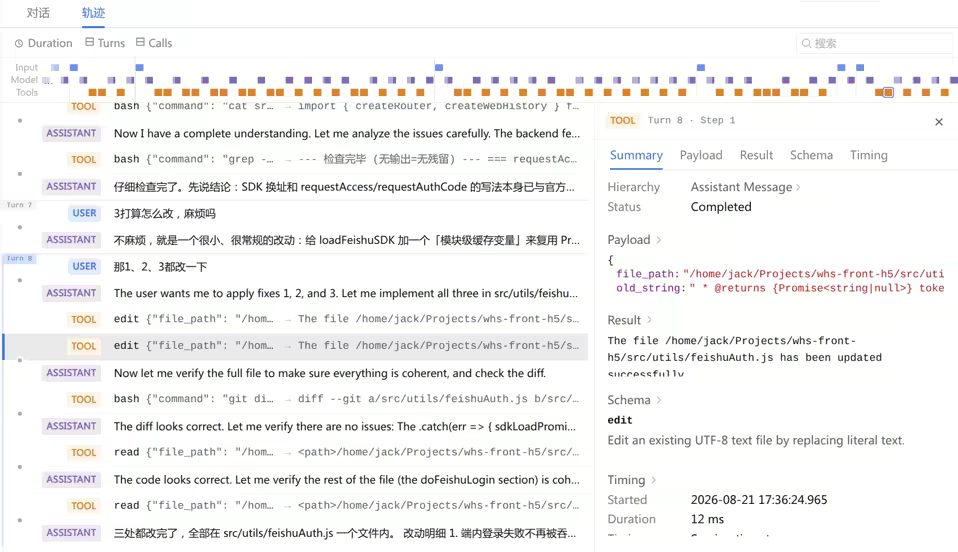The height and width of the screenshot is (552, 958).
Task: Select the highlighted edit tool row
Action: point(295,346)
